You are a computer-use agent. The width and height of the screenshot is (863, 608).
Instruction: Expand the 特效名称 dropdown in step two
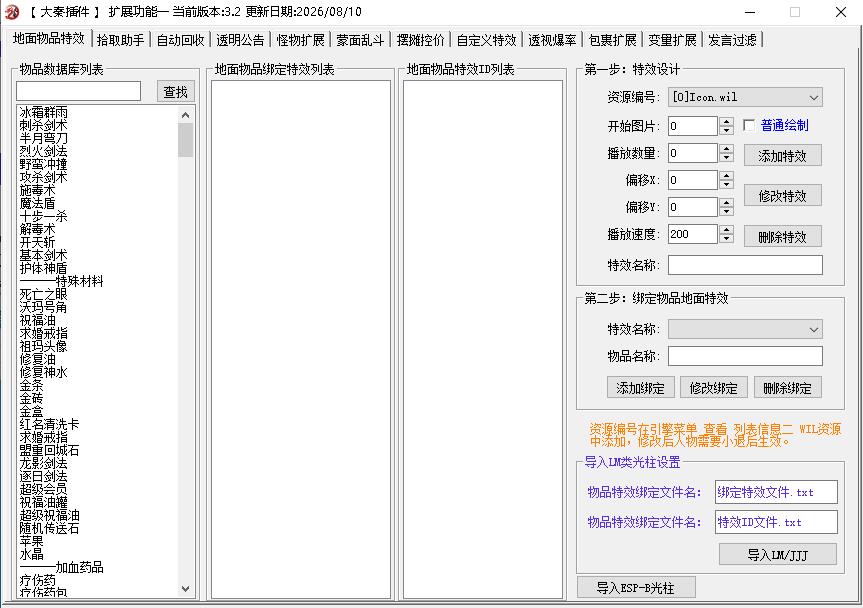(x=745, y=329)
